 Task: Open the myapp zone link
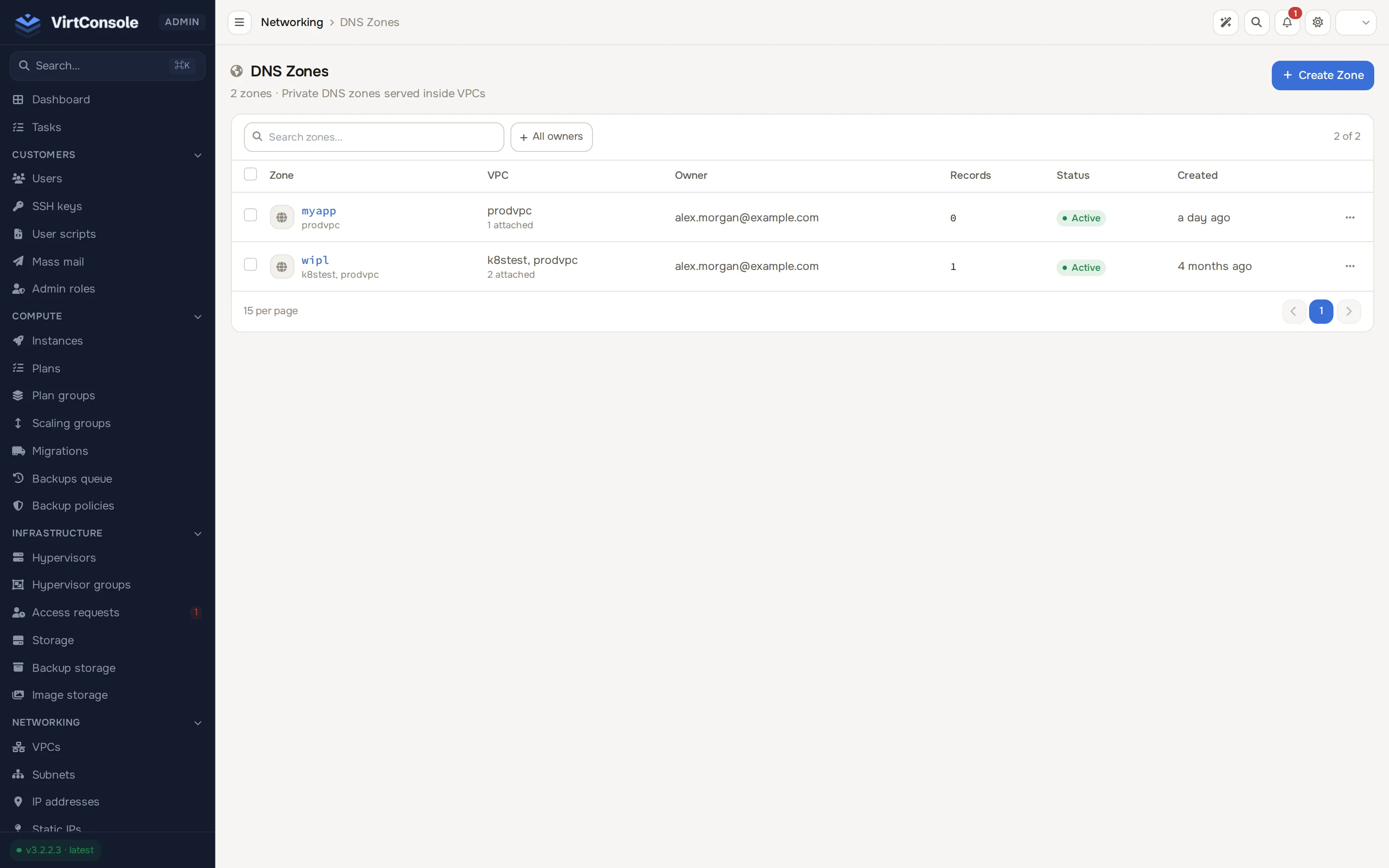click(x=319, y=211)
